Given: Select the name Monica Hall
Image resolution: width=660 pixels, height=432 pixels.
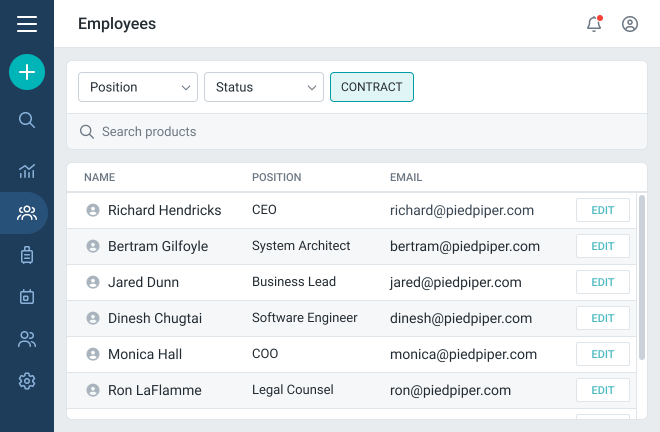Looking at the screenshot, I should point(145,354).
